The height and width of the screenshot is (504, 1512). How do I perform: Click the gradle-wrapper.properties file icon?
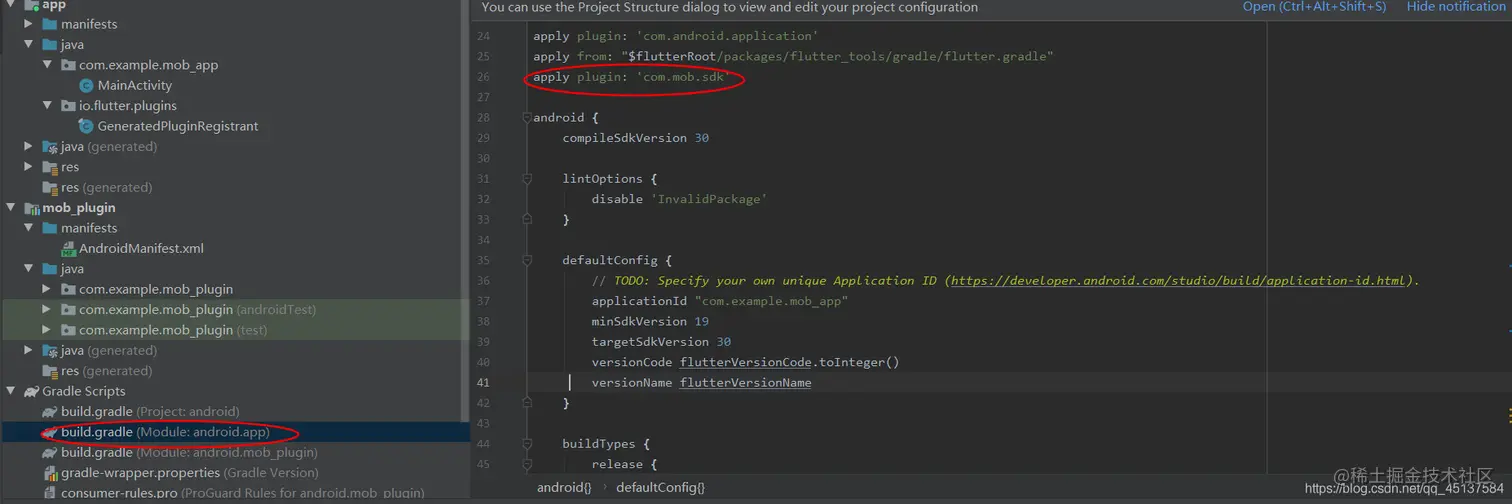50,473
